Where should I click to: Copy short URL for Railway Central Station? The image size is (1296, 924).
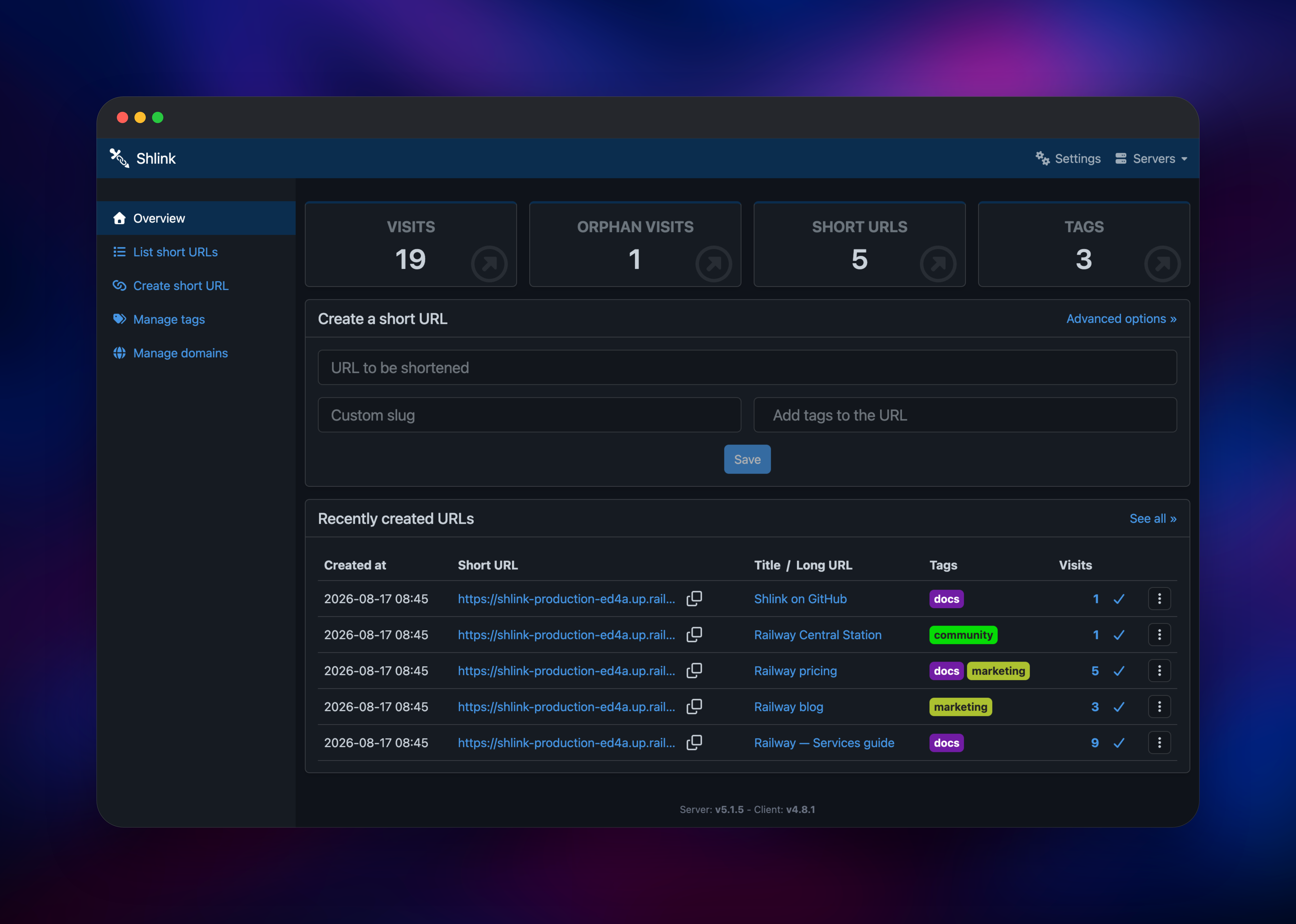(x=694, y=634)
